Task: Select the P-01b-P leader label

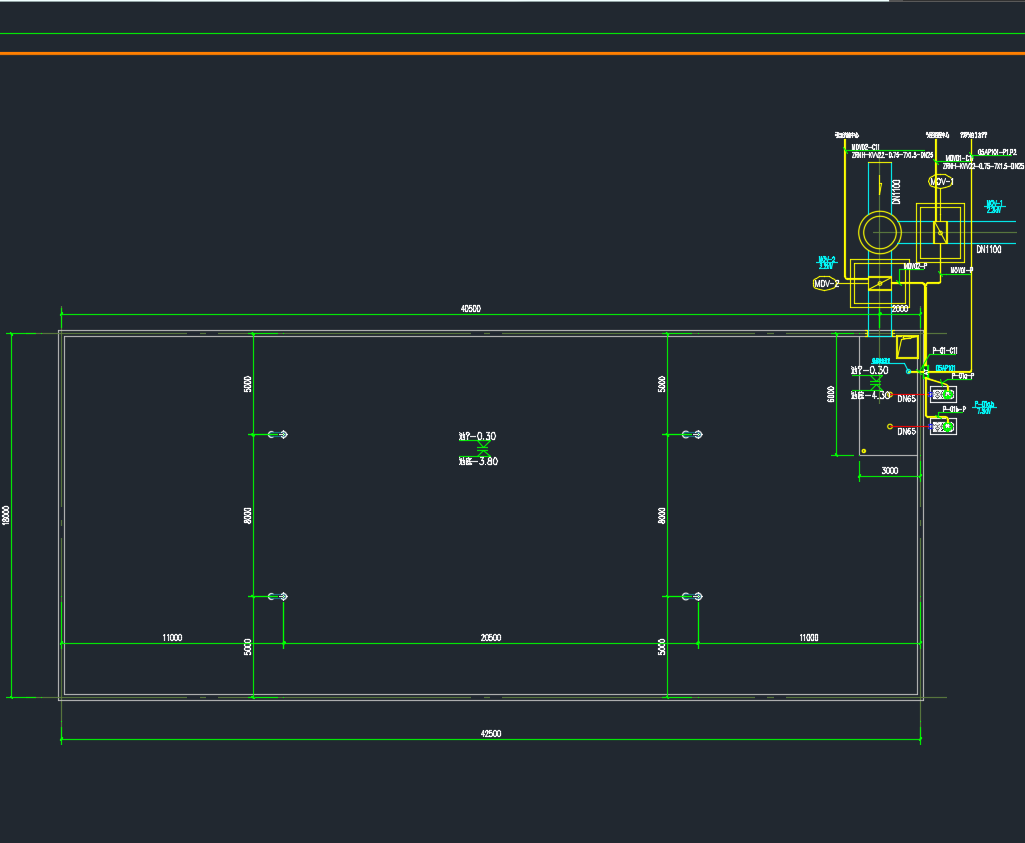Action: click(x=954, y=409)
